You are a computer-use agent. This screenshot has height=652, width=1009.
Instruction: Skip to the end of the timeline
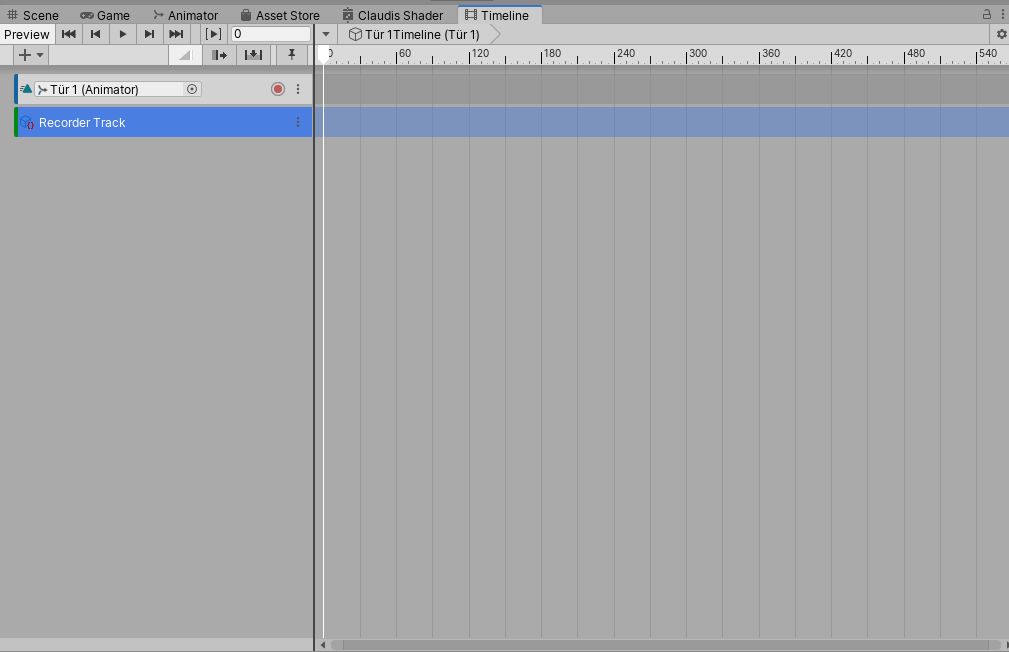click(x=176, y=34)
